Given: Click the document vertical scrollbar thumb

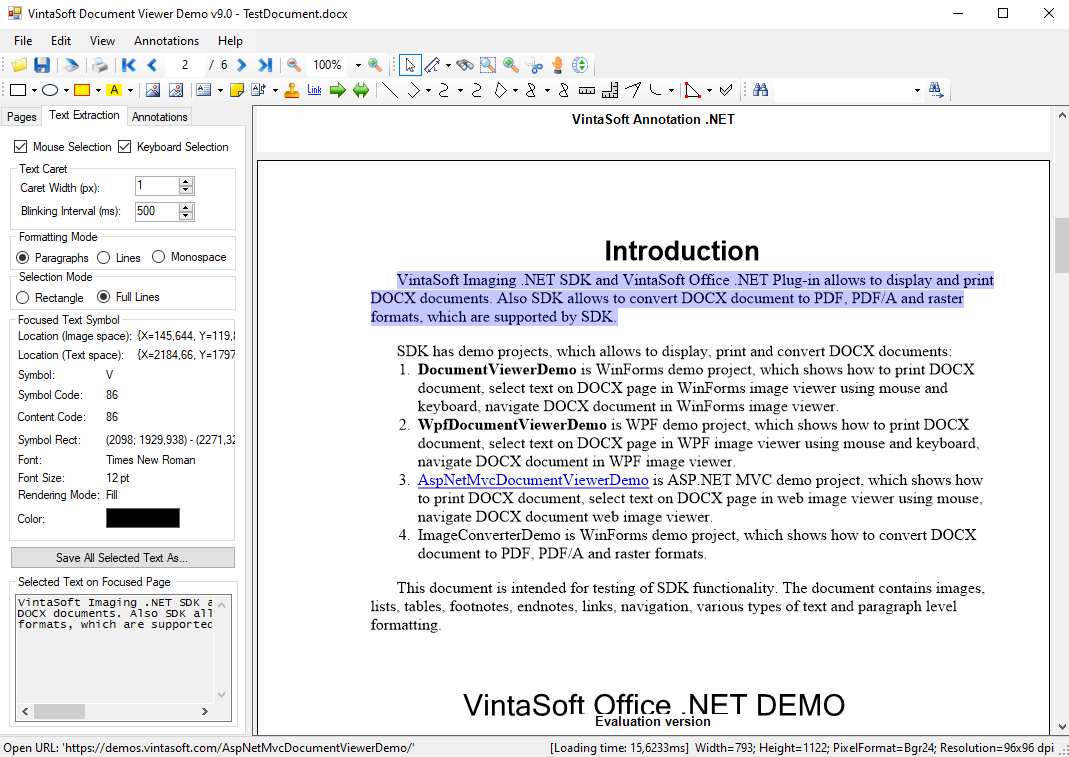Looking at the screenshot, I should [x=1062, y=246].
